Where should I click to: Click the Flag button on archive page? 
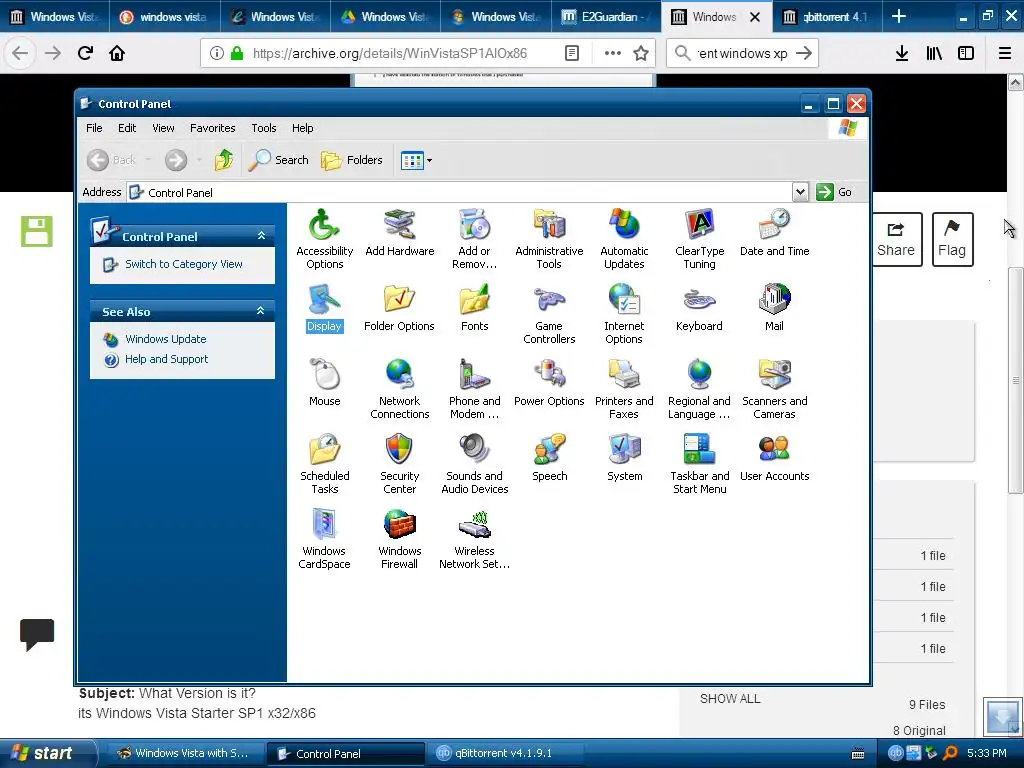(952, 239)
